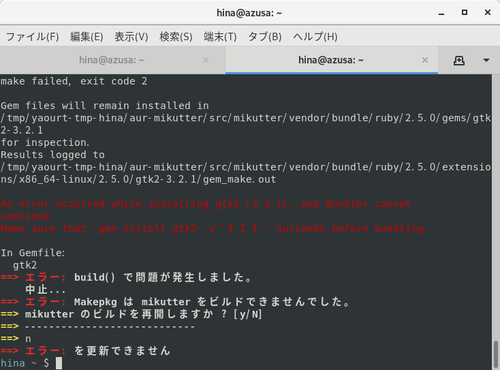Click the red 'continue.' line
This screenshot has width=500, height=370.
point(27,216)
